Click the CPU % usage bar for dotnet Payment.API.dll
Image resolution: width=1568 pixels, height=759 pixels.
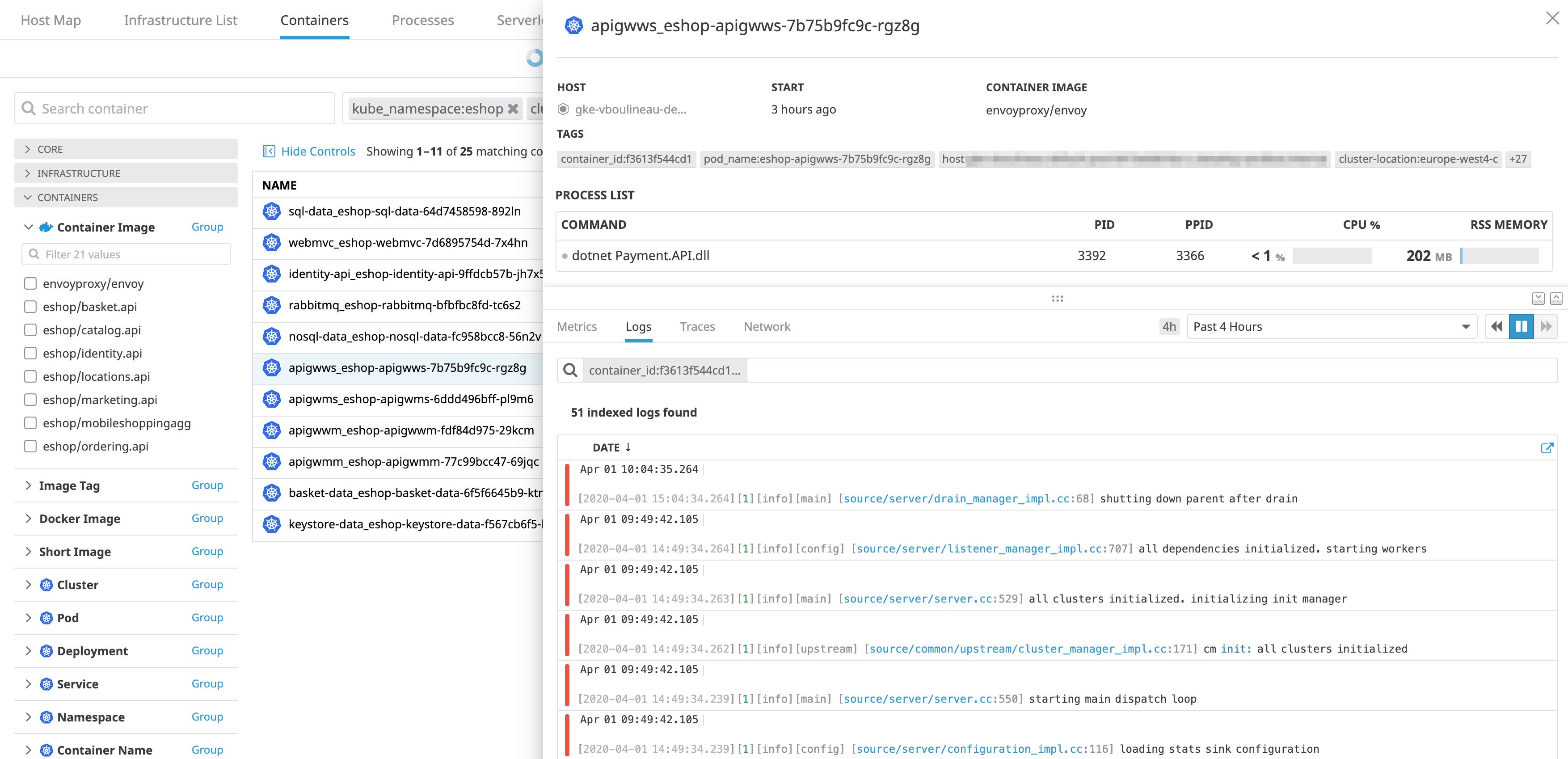[x=1332, y=256]
